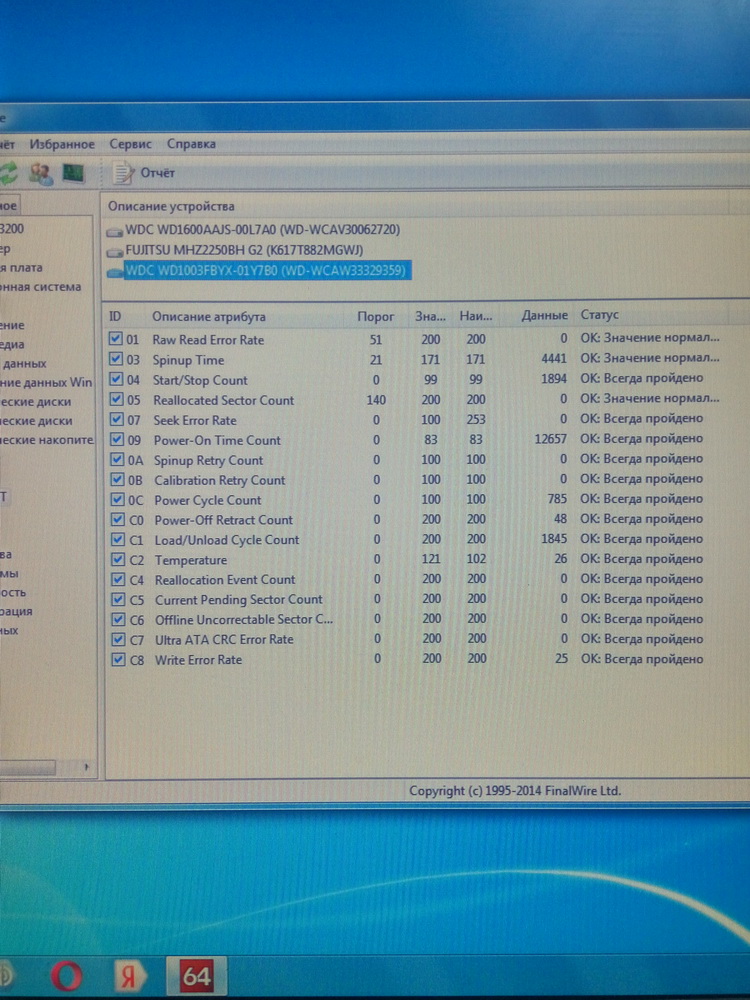Open the Избранное menu
This screenshot has width=750, height=1000.
coord(62,144)
